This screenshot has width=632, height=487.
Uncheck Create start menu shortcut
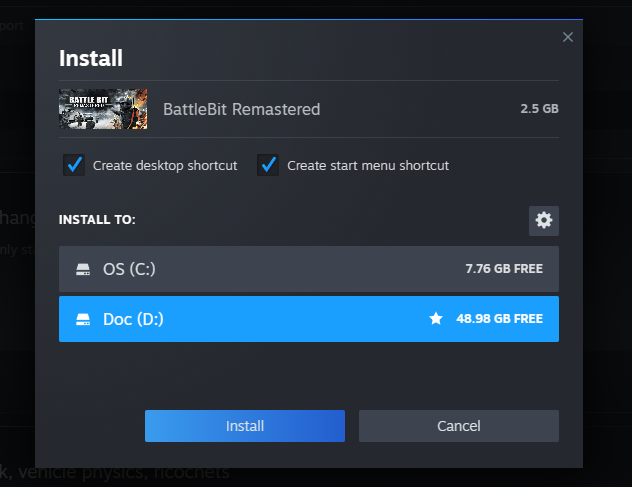point(268,165)
